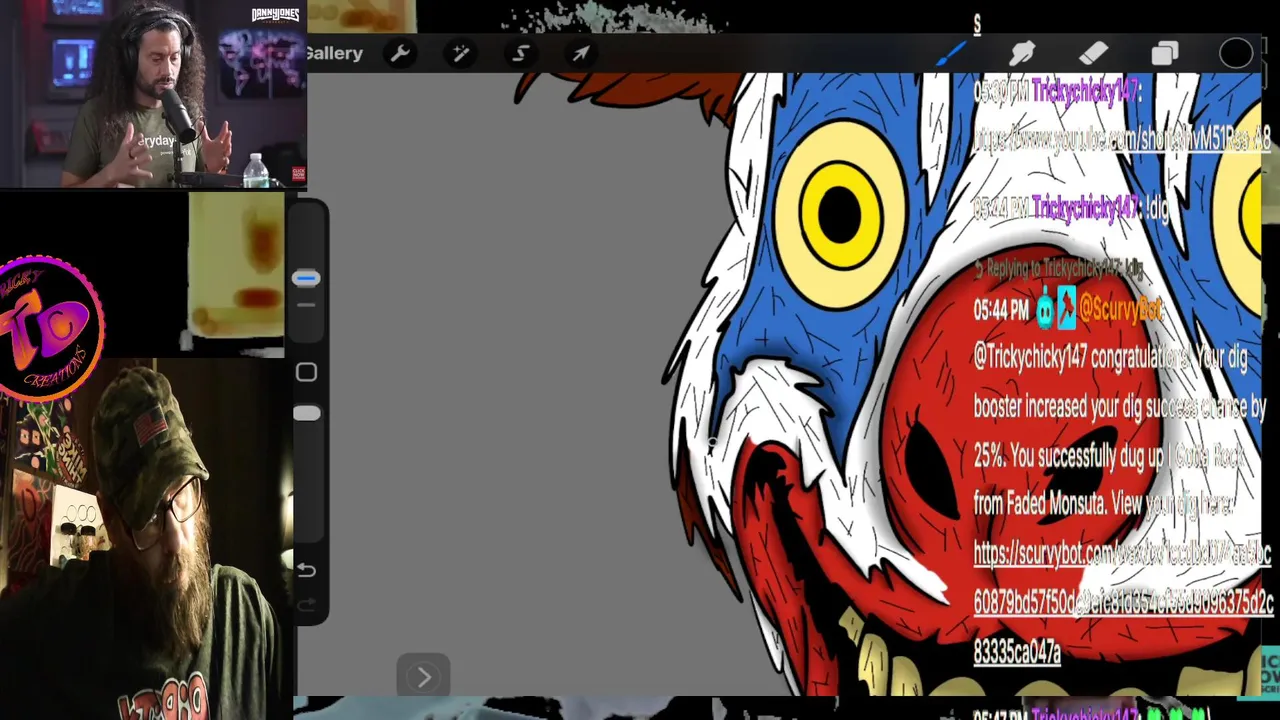1280x720 pixels.
Task: Click the blue brush size slider handle
Action: pos(306,279)
